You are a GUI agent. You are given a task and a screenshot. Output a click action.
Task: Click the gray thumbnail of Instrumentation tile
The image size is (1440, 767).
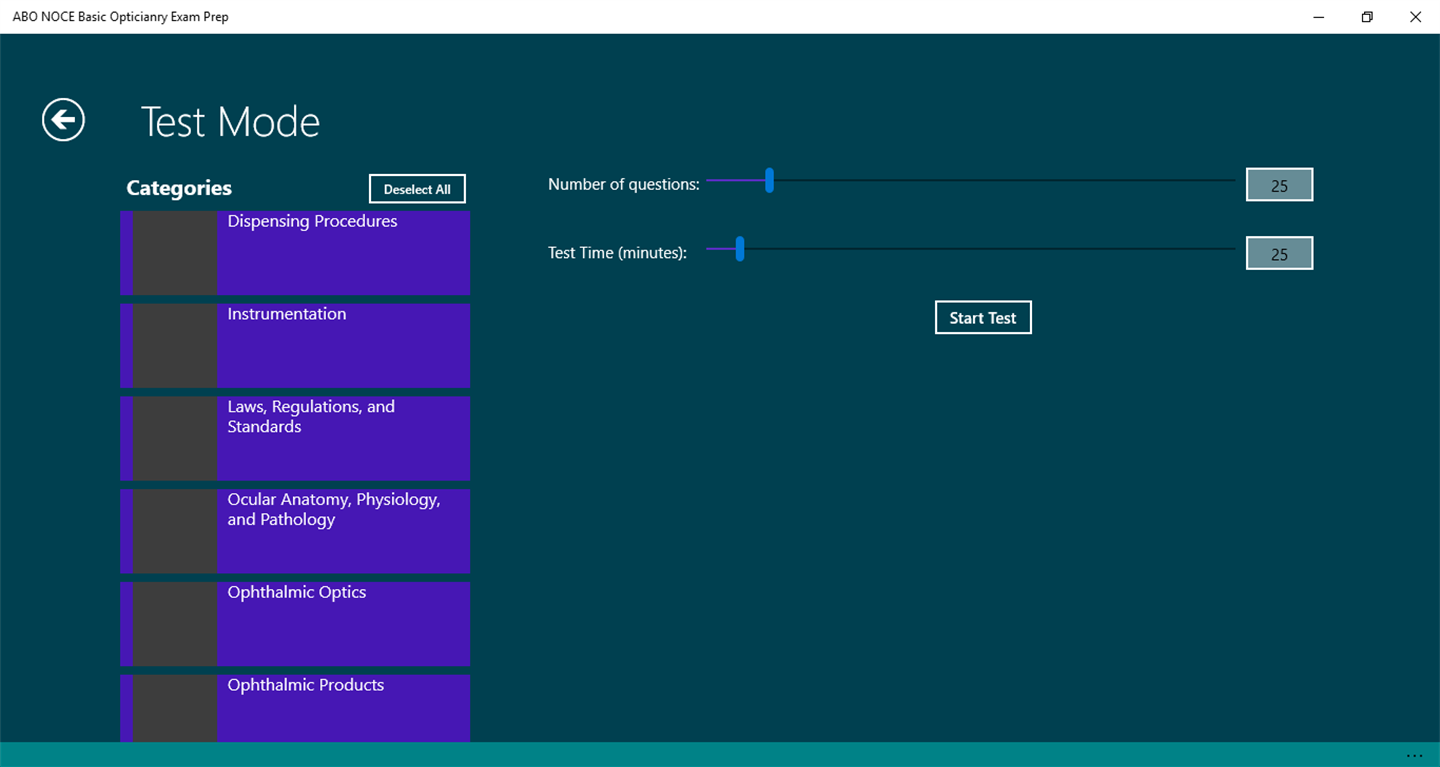[175, 346]
